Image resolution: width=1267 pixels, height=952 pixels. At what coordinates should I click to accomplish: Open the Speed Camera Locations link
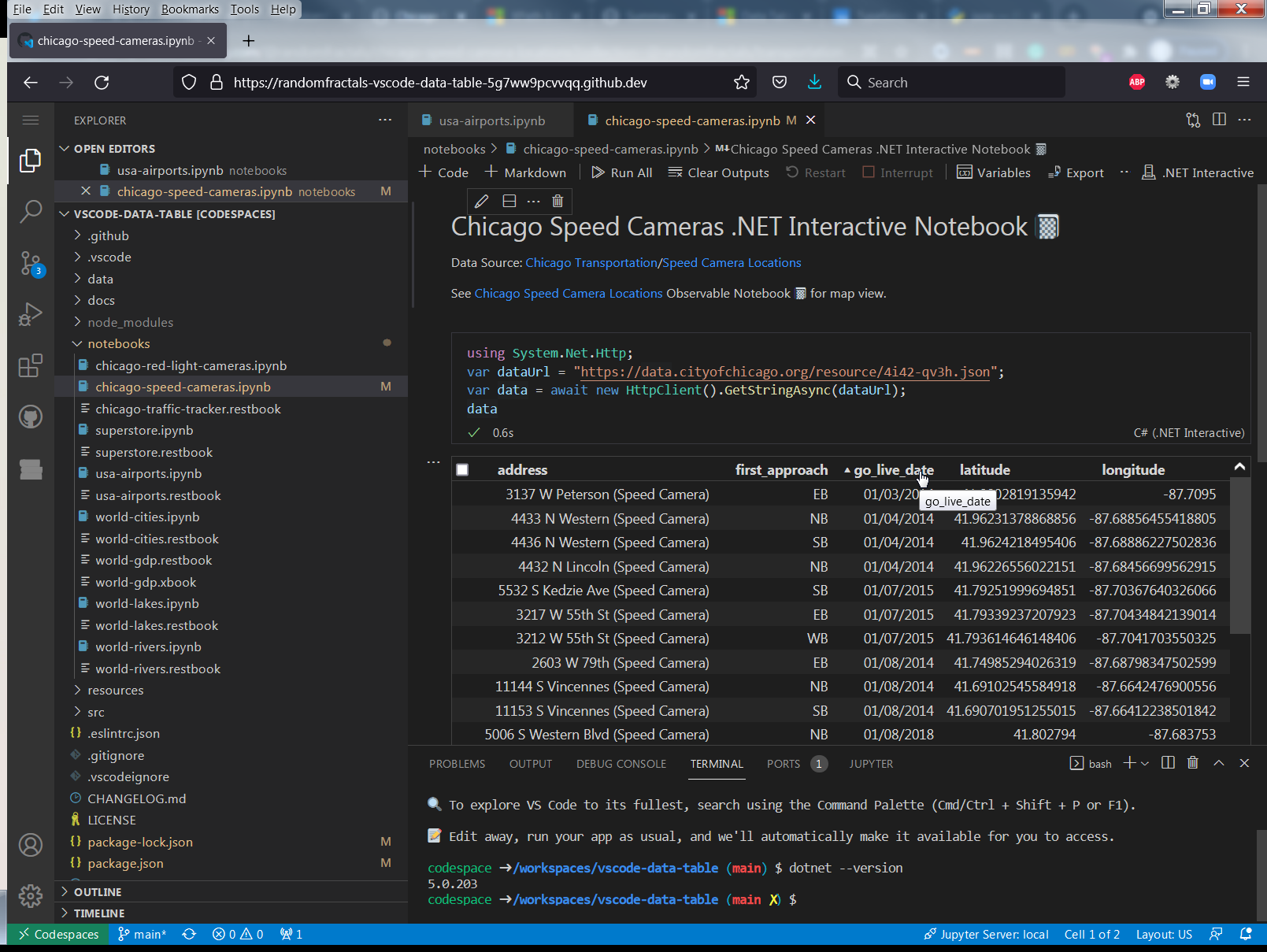tap(732, 263)
